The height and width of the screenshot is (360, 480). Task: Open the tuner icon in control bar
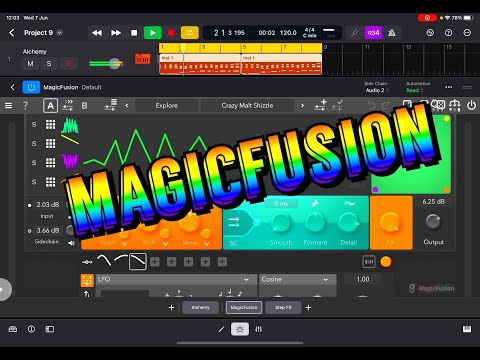coord(355,33)
